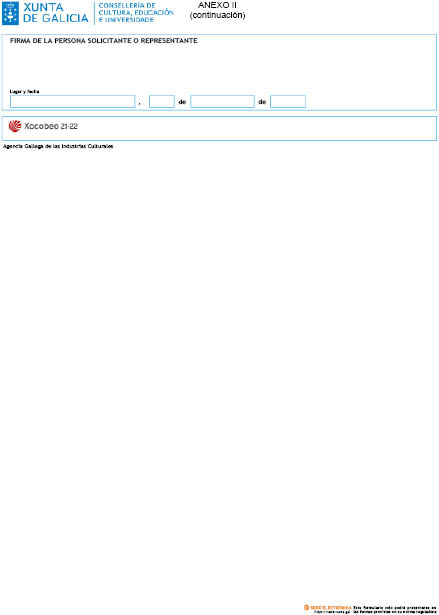Select 'FIRMA DE LA PERSONA SOLICITANTE O REPRESENTANTE' heading
Image resolution: width=439 pixels, height=615 pixels.
(x=104, y=41)
